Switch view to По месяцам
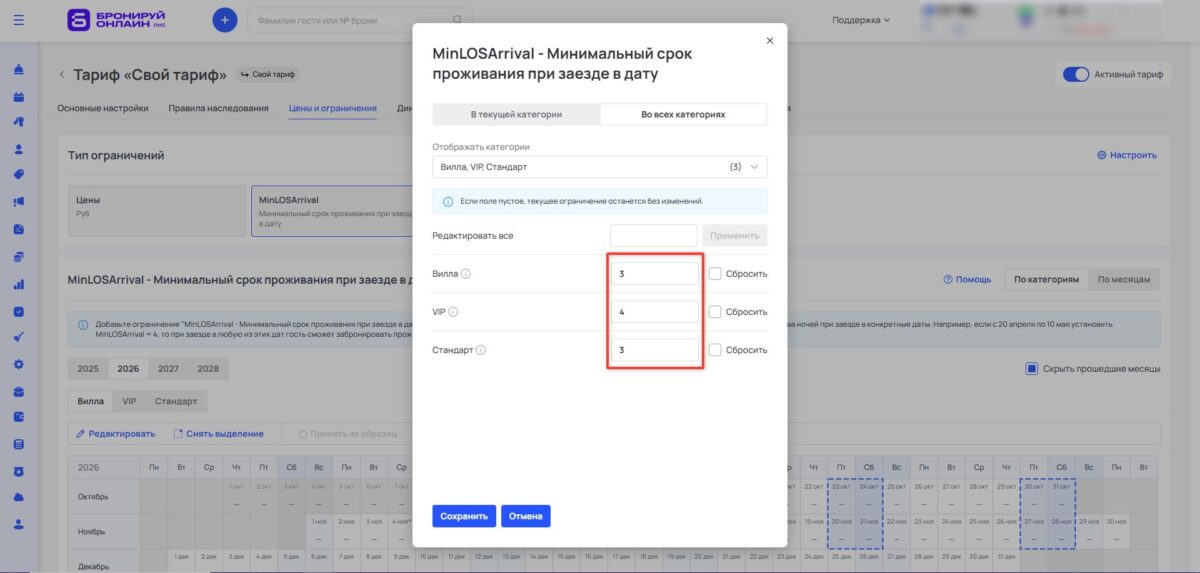The height and width of the screenshot is (573, 1200). (x=1124, y=280)
